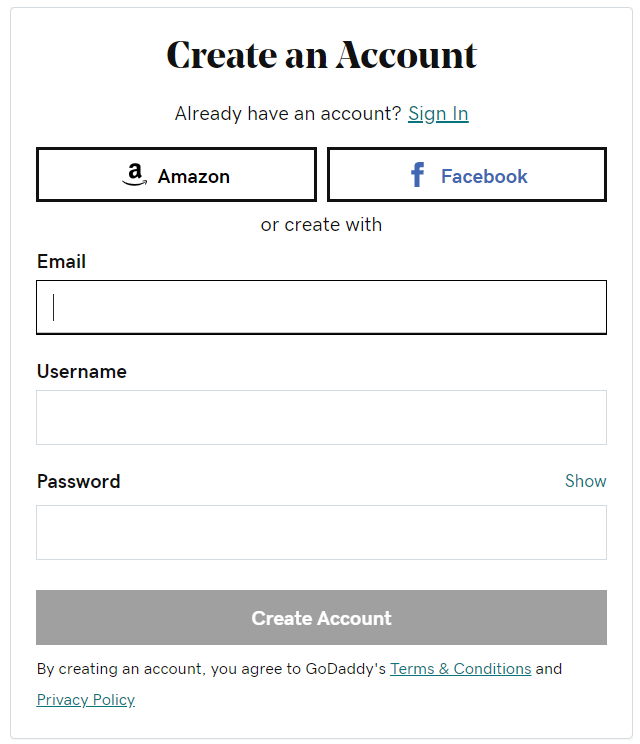
Task: Click the Username field label
Action: click(82, 372)
